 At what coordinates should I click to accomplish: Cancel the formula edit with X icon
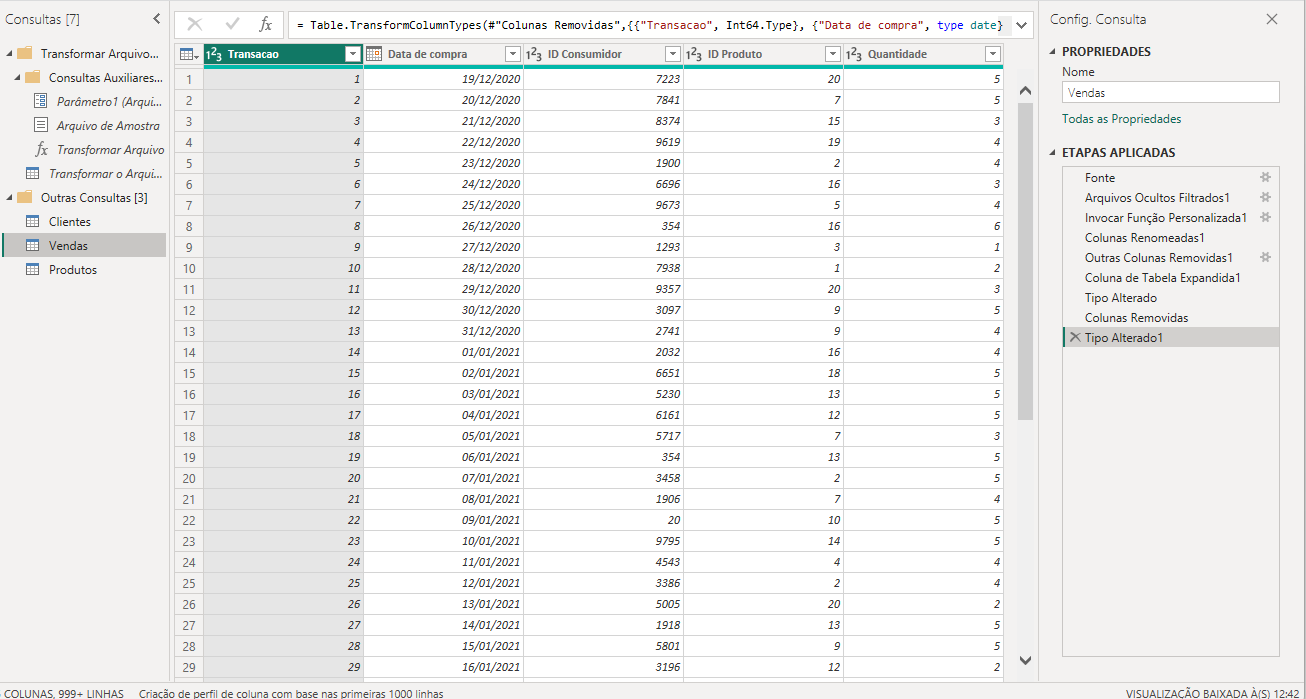click(195, 25)
